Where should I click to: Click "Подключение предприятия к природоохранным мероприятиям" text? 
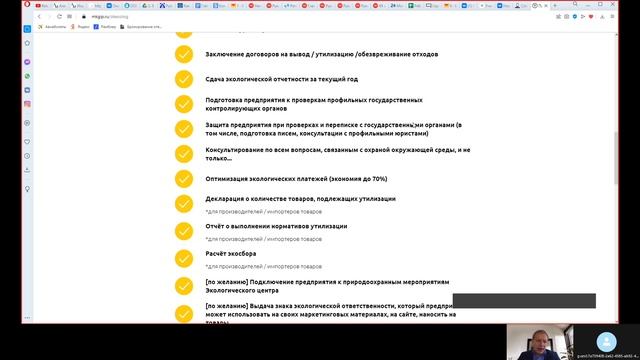coord(327,286)
